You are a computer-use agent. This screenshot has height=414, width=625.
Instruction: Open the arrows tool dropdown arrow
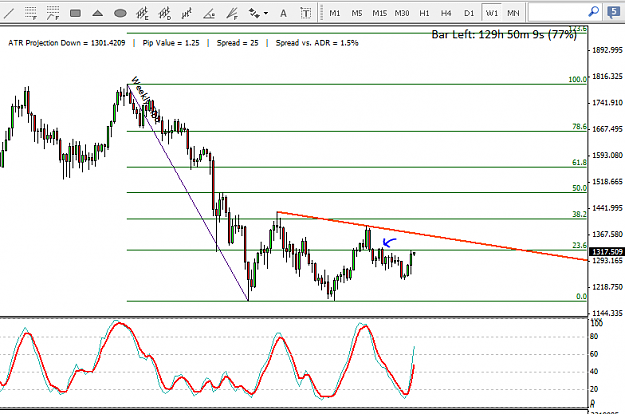[x=266, y=14]
